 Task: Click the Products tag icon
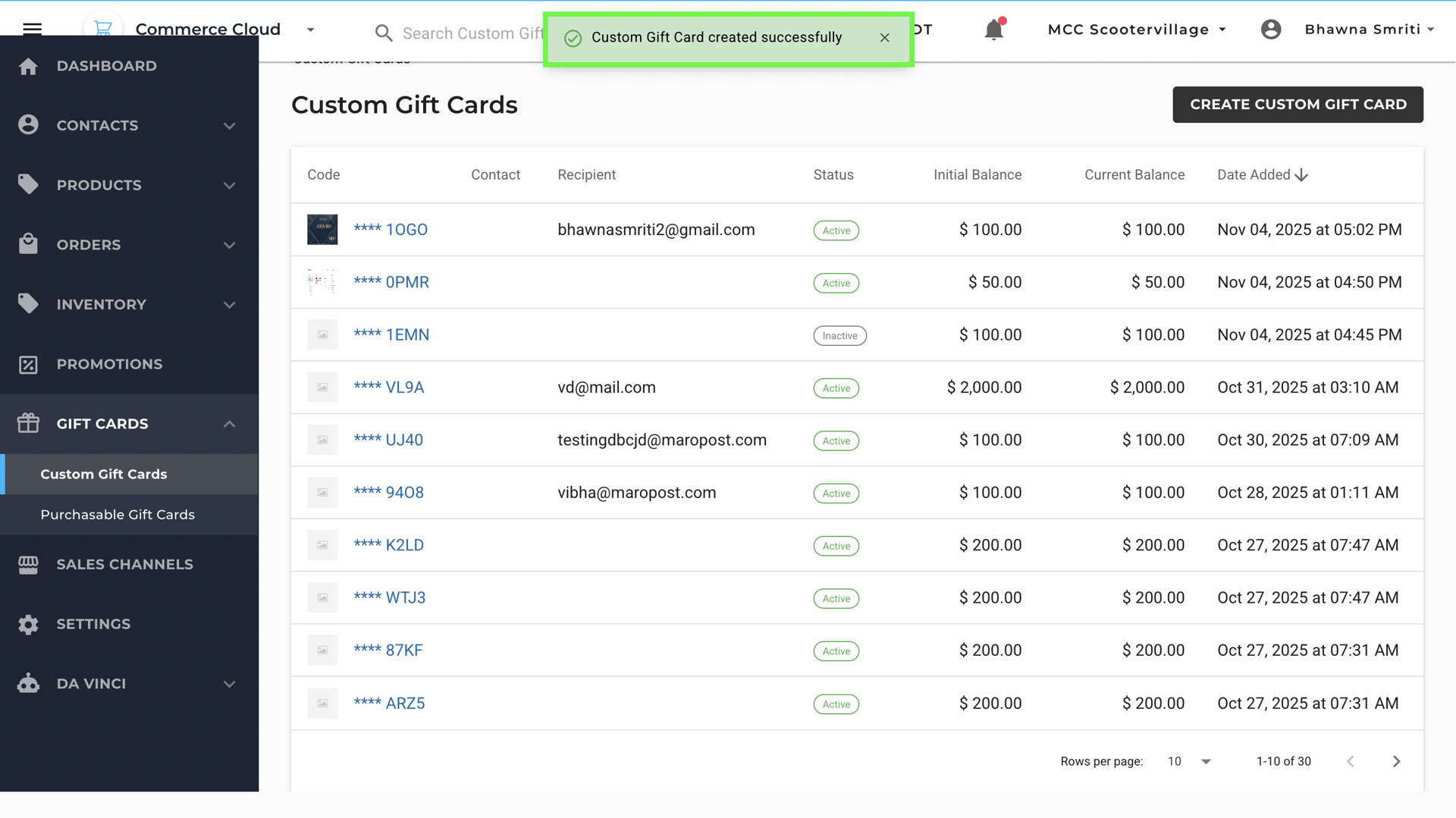coord(28,184)
